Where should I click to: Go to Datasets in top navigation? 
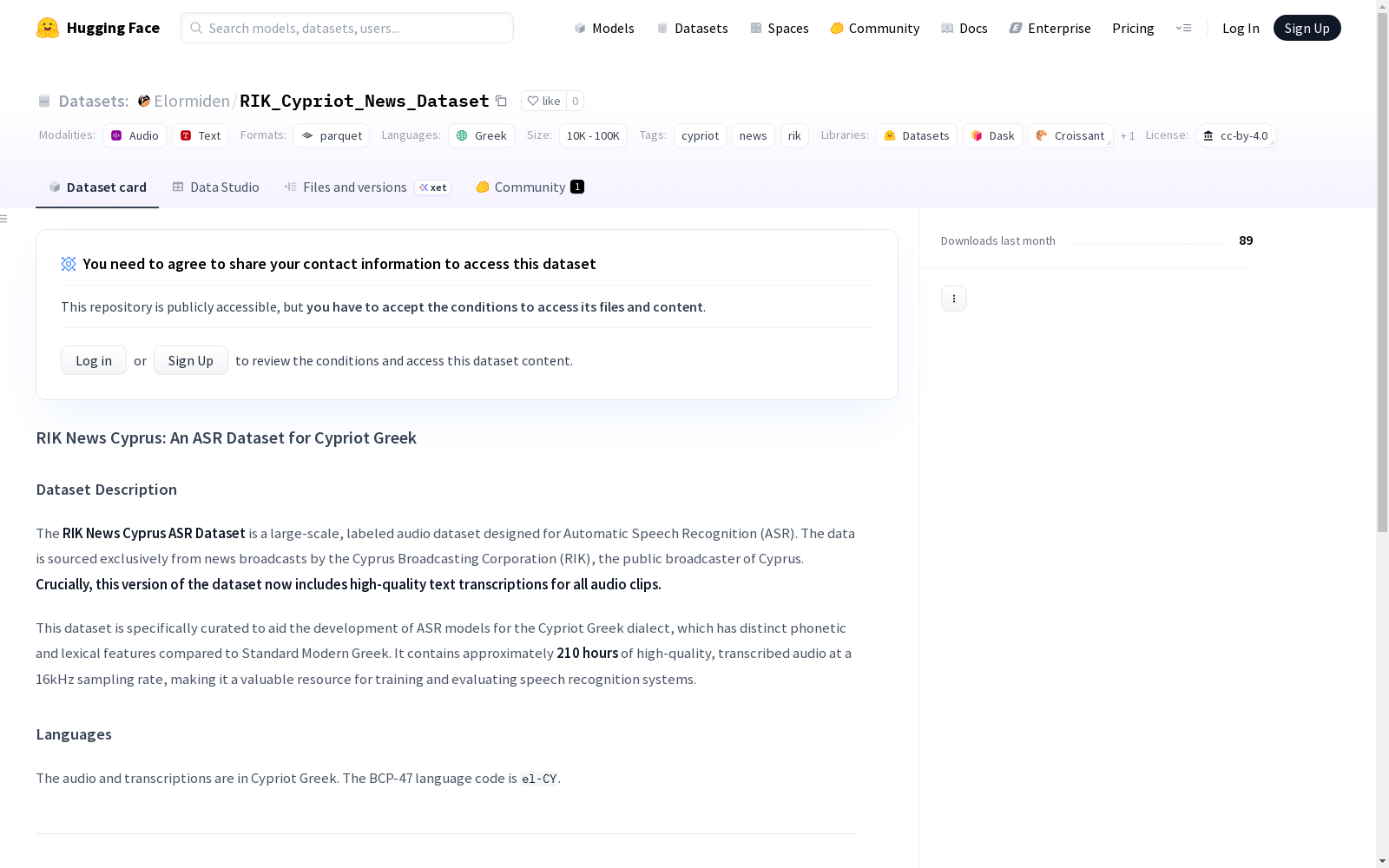[692, 28]
